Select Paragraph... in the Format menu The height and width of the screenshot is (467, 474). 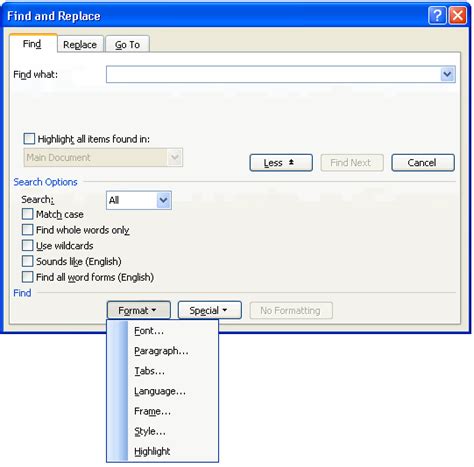pos(163,351)
